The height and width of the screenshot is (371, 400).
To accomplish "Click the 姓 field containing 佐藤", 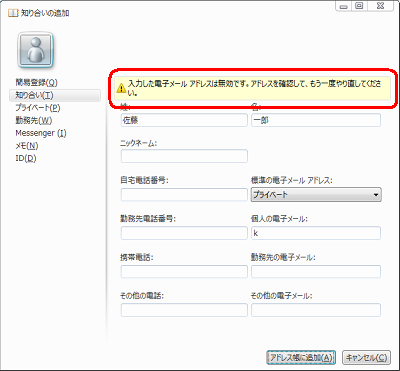I will (x=184, y=120).
